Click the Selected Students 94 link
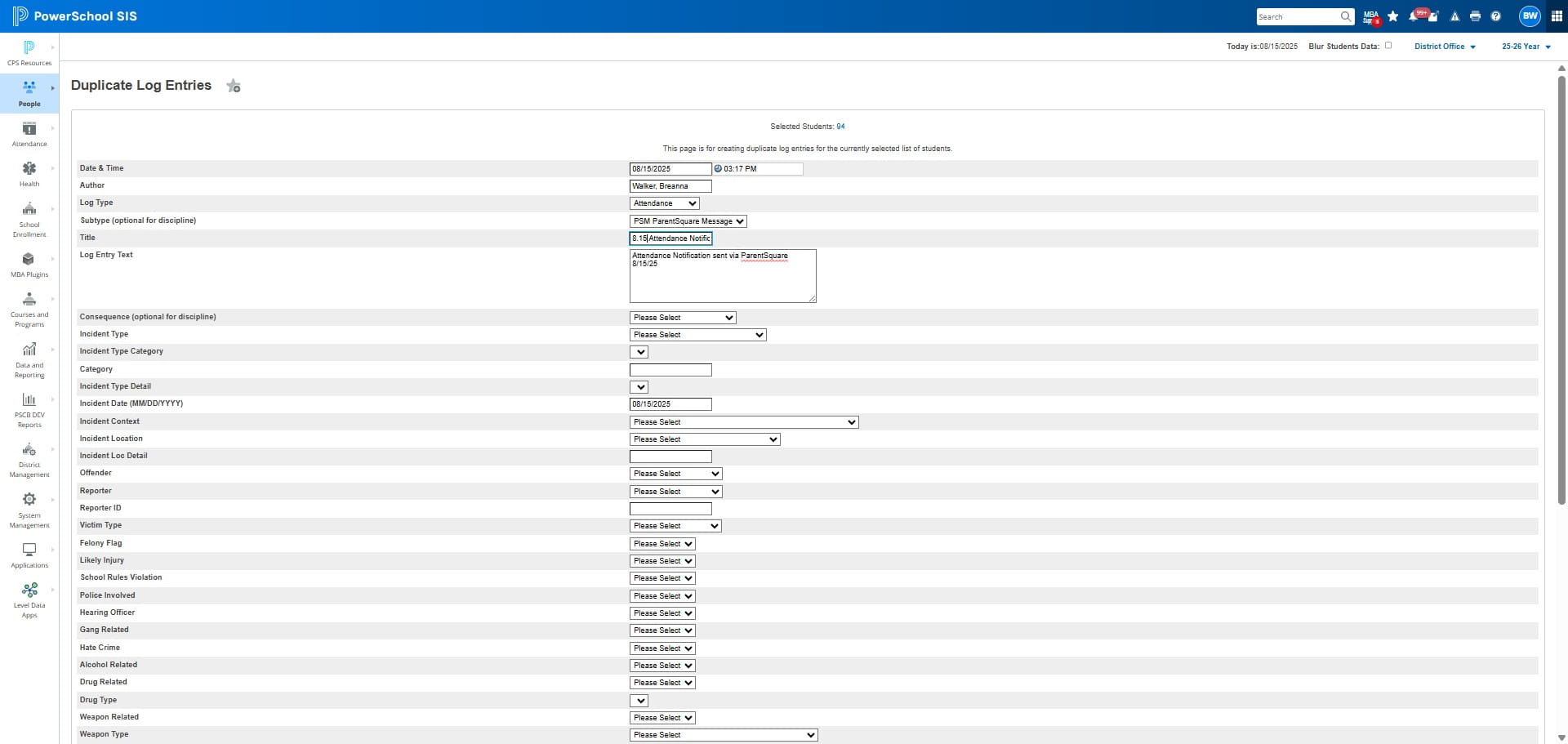The width and height of the screenshot is (1568, 744). coord(840,127)
